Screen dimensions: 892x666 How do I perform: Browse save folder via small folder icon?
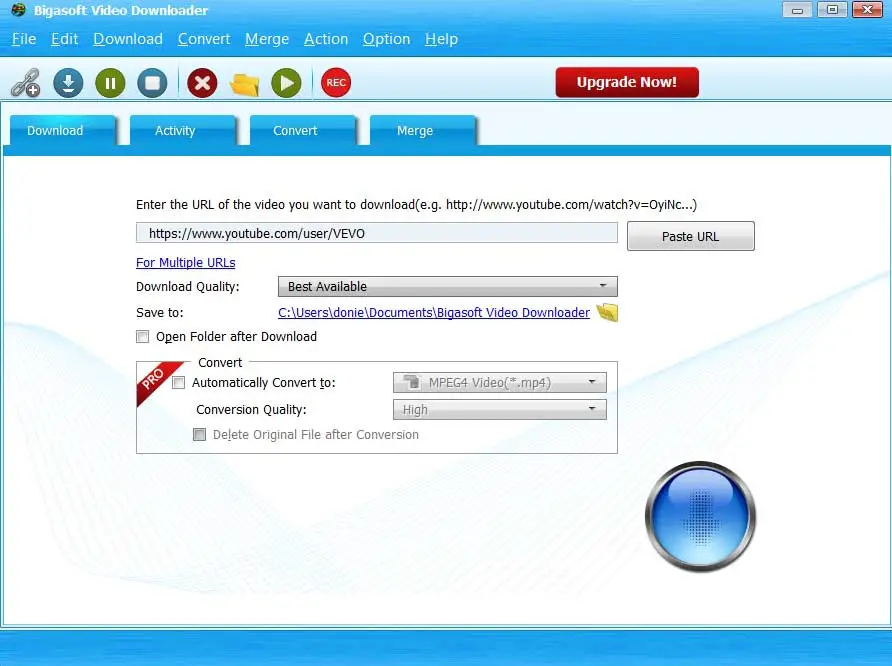point(607,312)
